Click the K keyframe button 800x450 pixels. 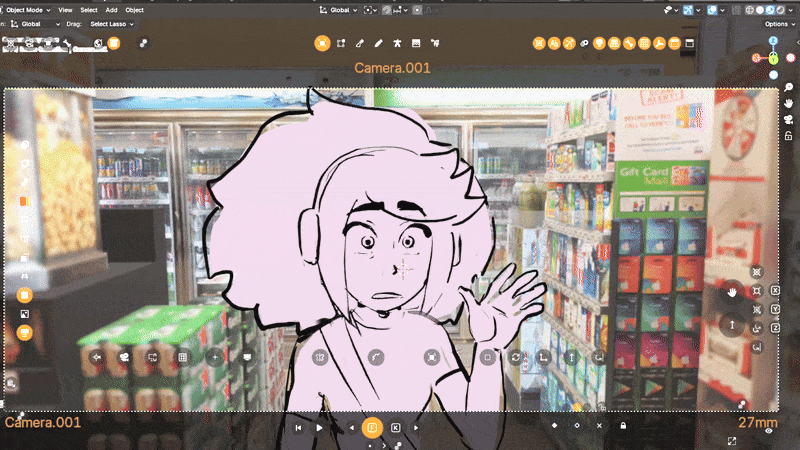pos(395,428)
